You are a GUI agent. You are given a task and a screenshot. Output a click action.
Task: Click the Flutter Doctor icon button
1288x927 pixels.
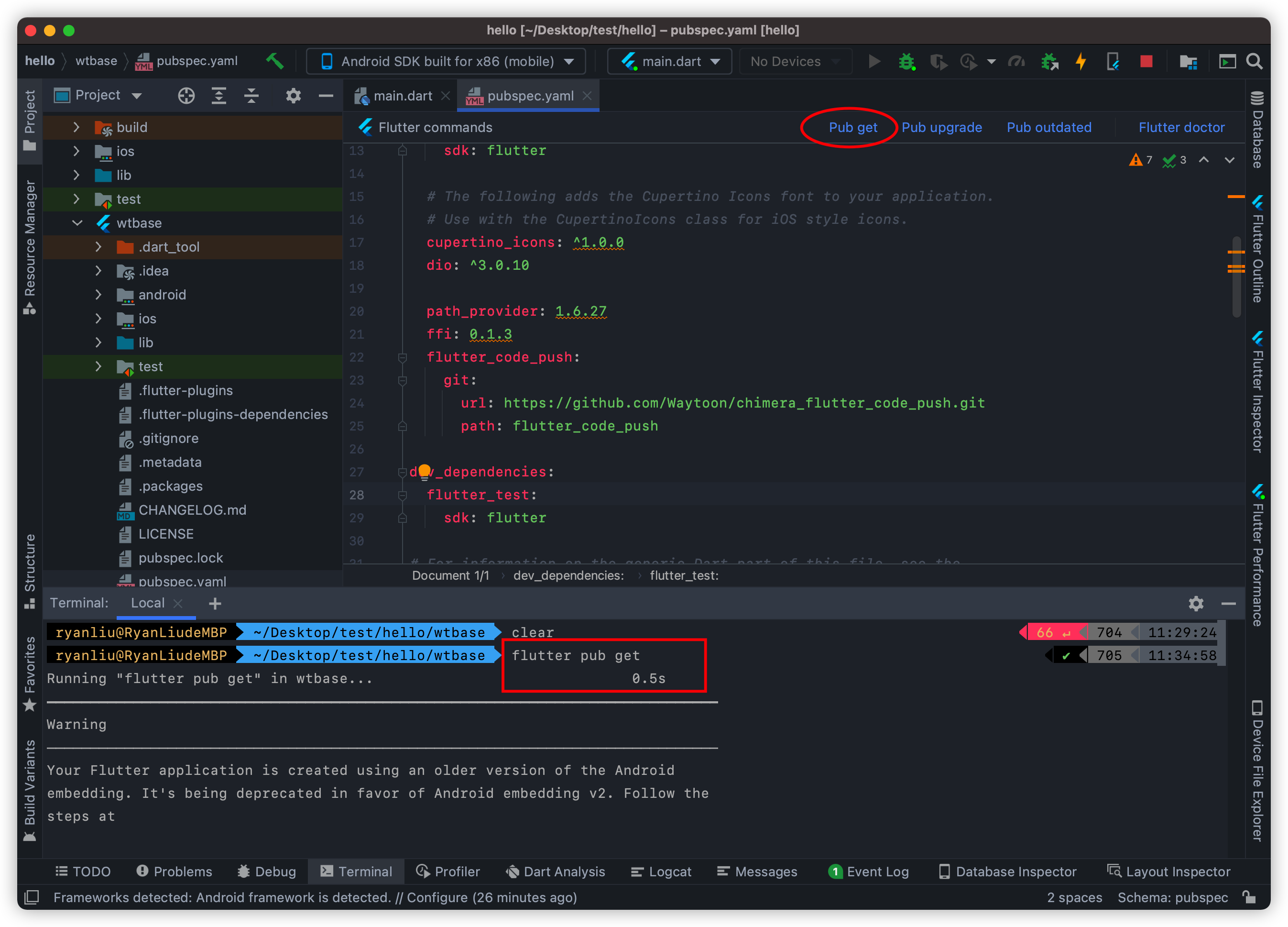[x=1184, y=127]
